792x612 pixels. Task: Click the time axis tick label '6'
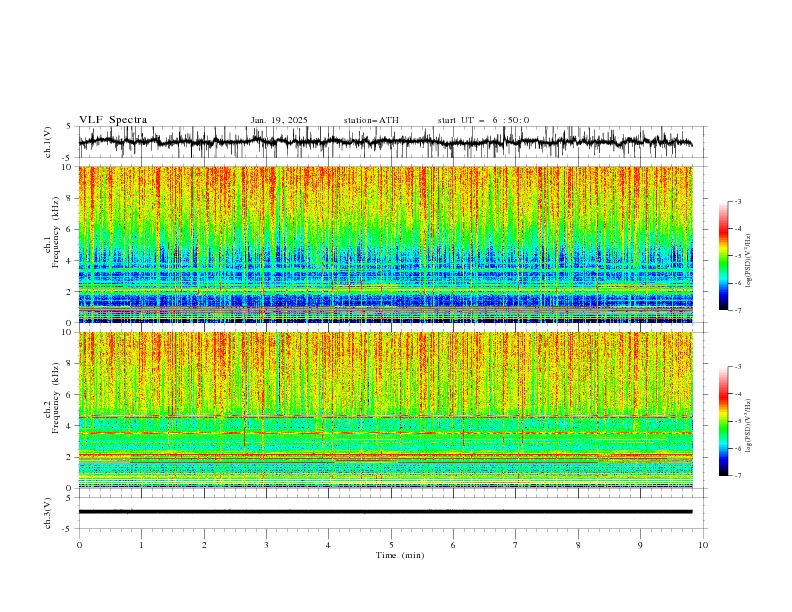(x=453, y=545)
